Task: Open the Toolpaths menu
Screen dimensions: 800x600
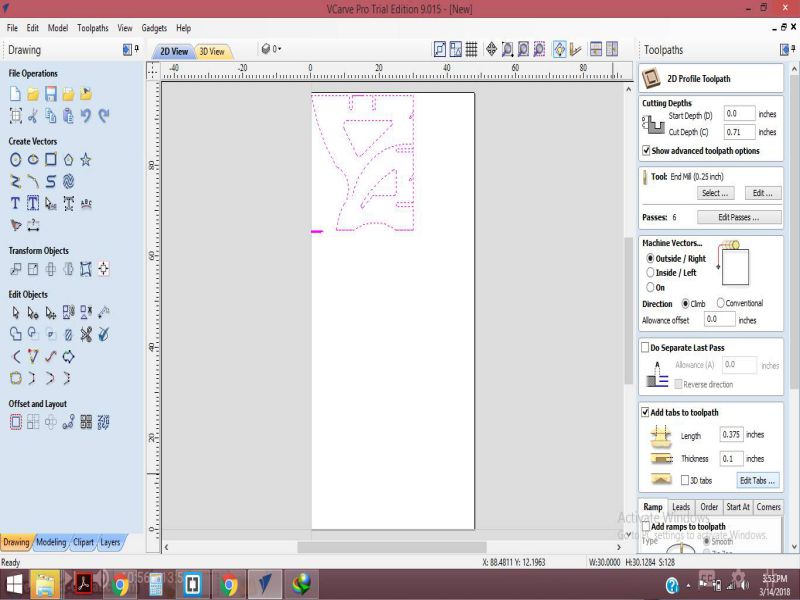Action: point(93,28)
